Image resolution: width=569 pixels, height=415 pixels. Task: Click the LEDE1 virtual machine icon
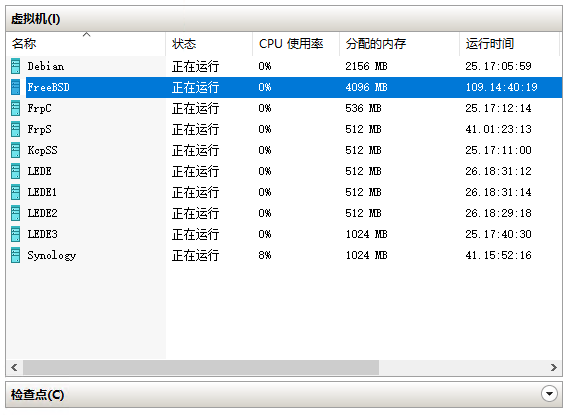pyautogui.click(x=16, y=192)
